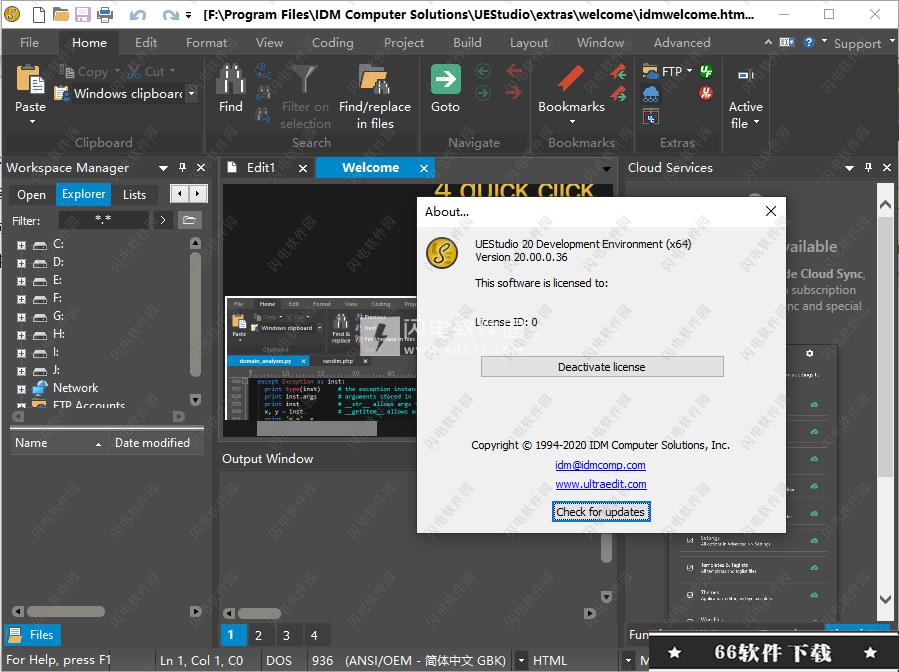Click Deactivate license button
This screenshot has height=672, width=899.
click(x=602, y=367)
